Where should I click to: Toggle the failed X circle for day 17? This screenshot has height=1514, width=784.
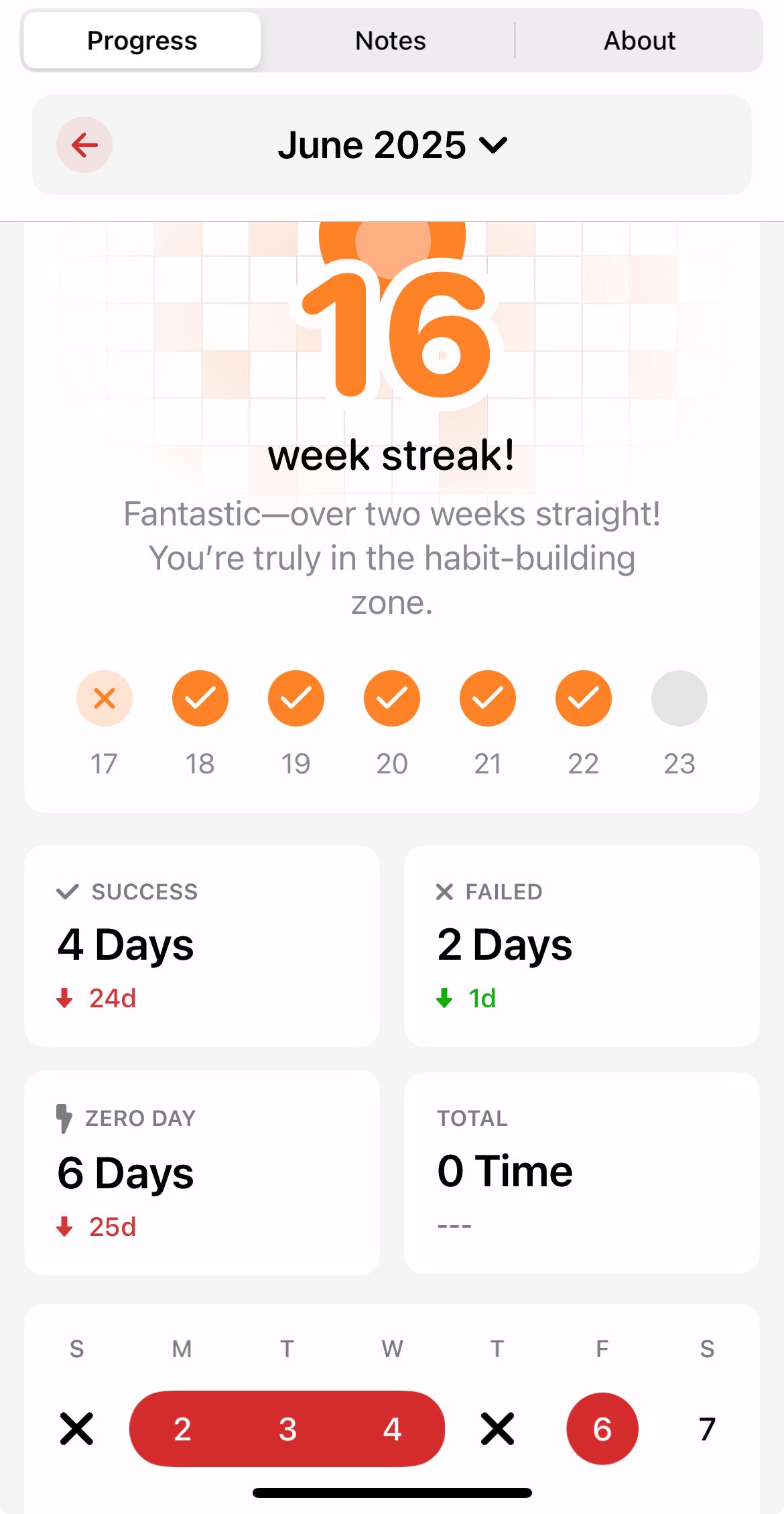click(x=105, y=698)
